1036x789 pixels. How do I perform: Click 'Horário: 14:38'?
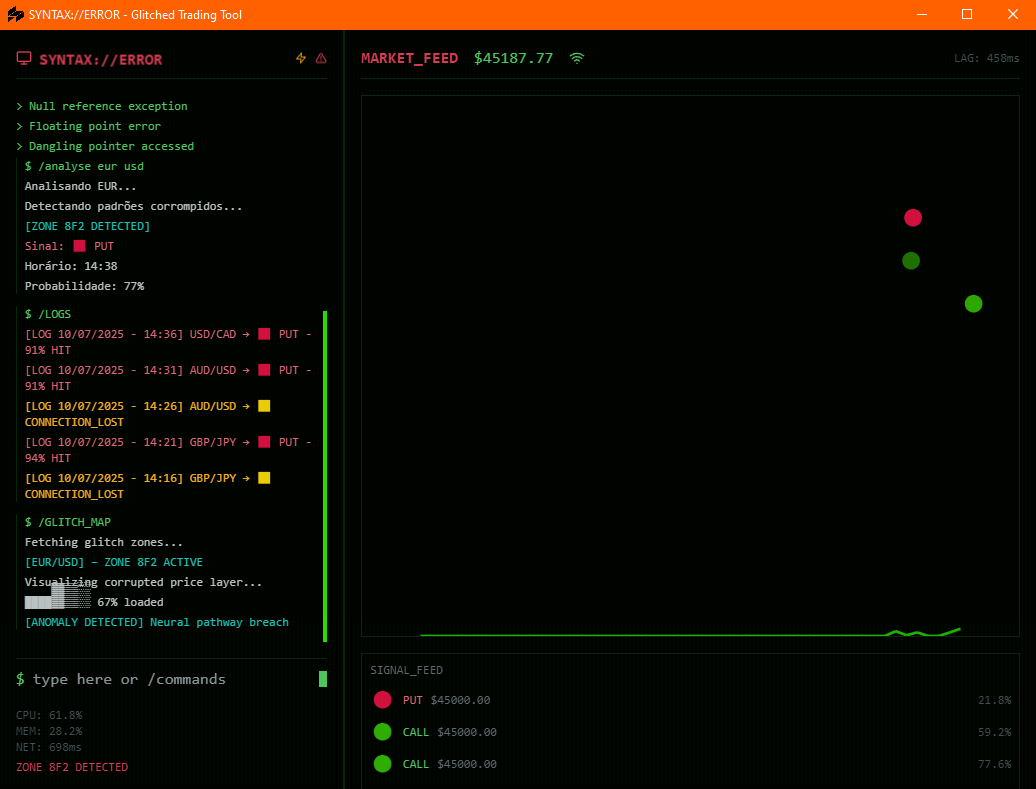71,266
